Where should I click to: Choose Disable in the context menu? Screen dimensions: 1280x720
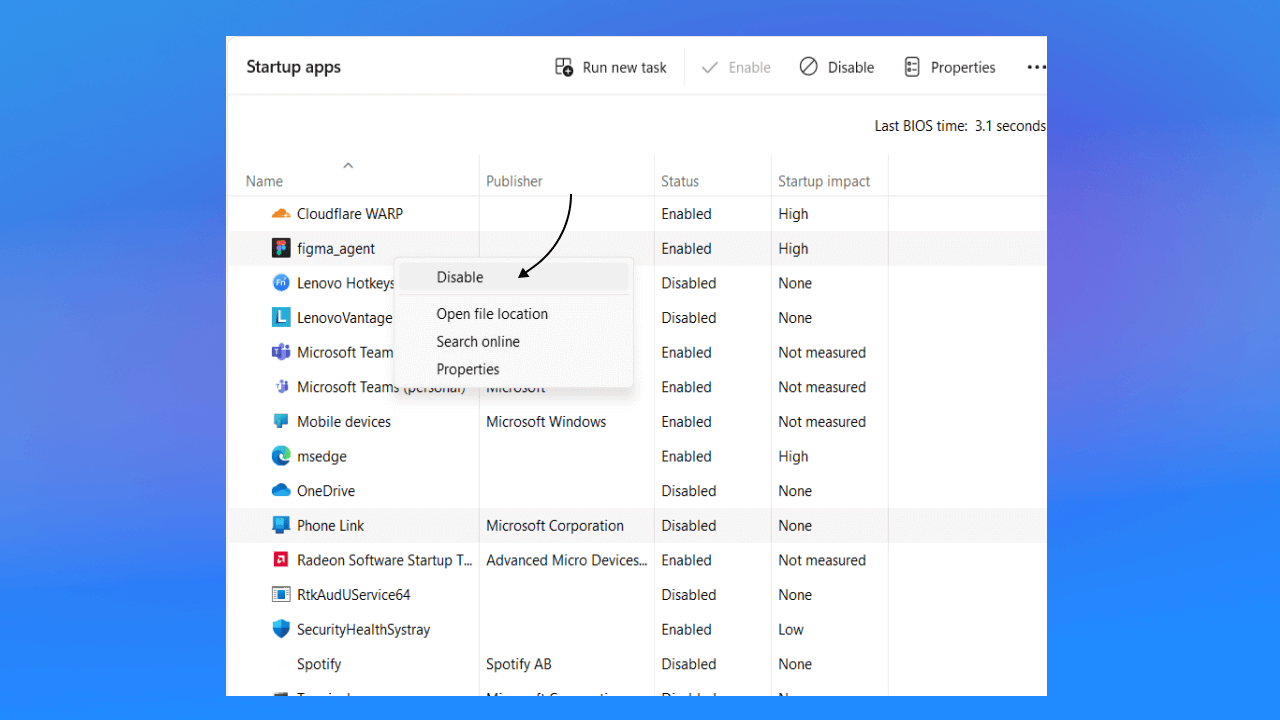click(x=514, y=277)
